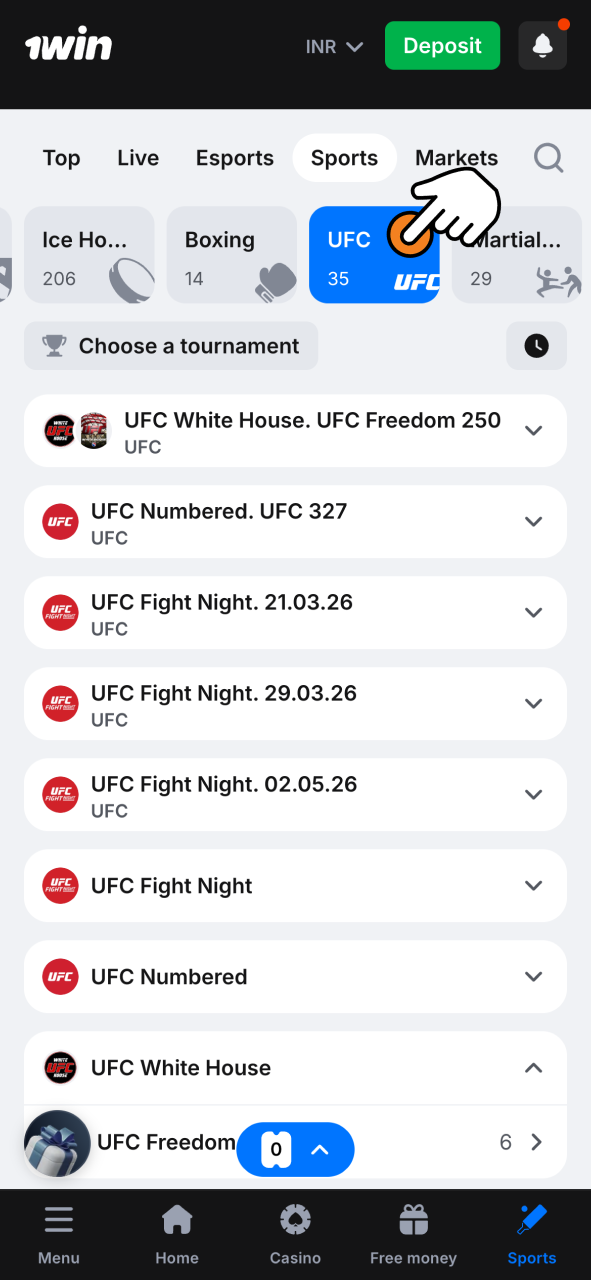Click the trophy icon next to Choose a tournament

coord(55,345)
